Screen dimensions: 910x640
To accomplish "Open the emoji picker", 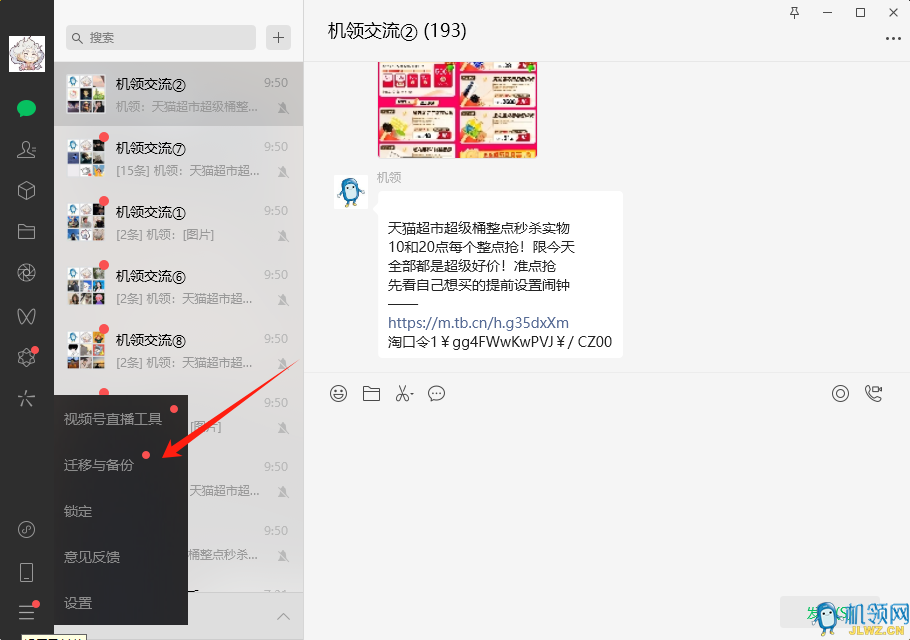I will tap(338, 393).
